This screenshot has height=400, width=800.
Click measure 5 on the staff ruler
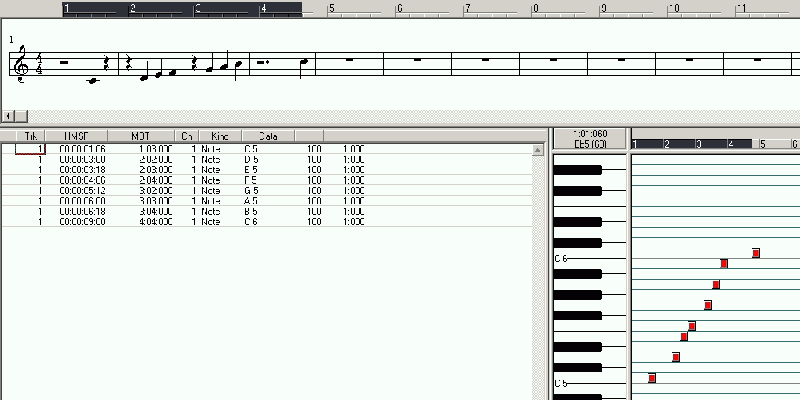[x=332, y=8]
